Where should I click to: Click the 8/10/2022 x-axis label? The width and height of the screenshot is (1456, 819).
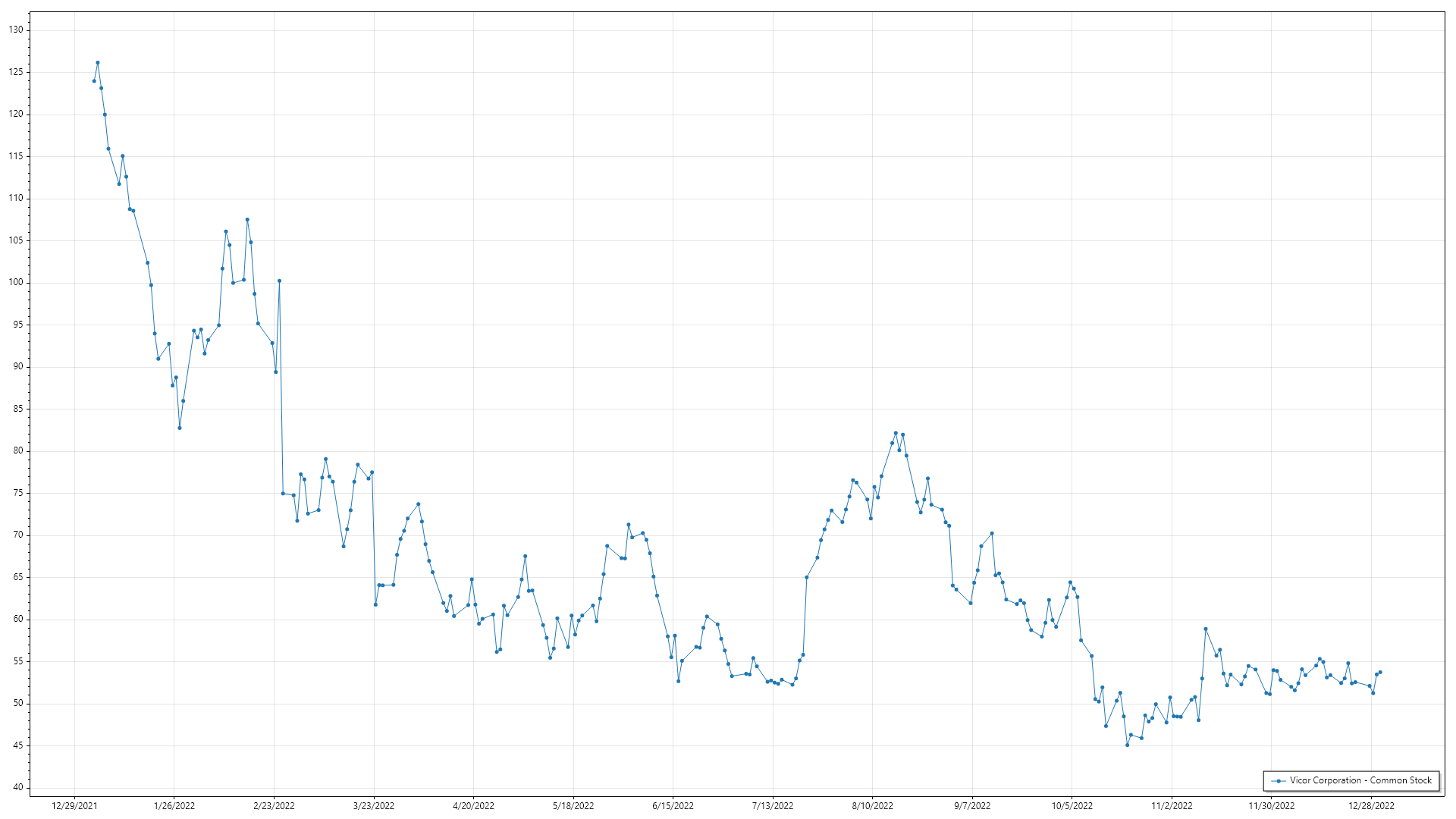[872, 805]
